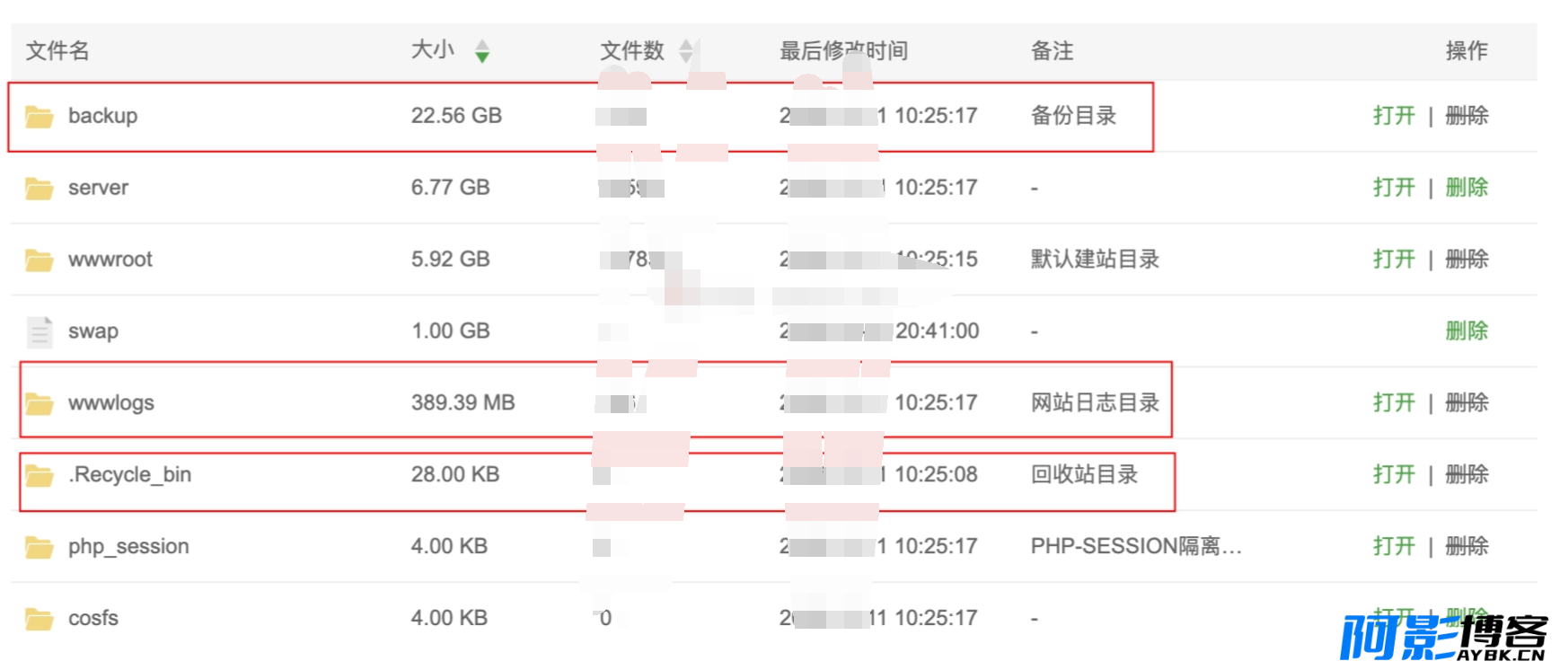Open the wwwlogs directory link
Screen dimensions: 1568x670
coord(1394,403)
